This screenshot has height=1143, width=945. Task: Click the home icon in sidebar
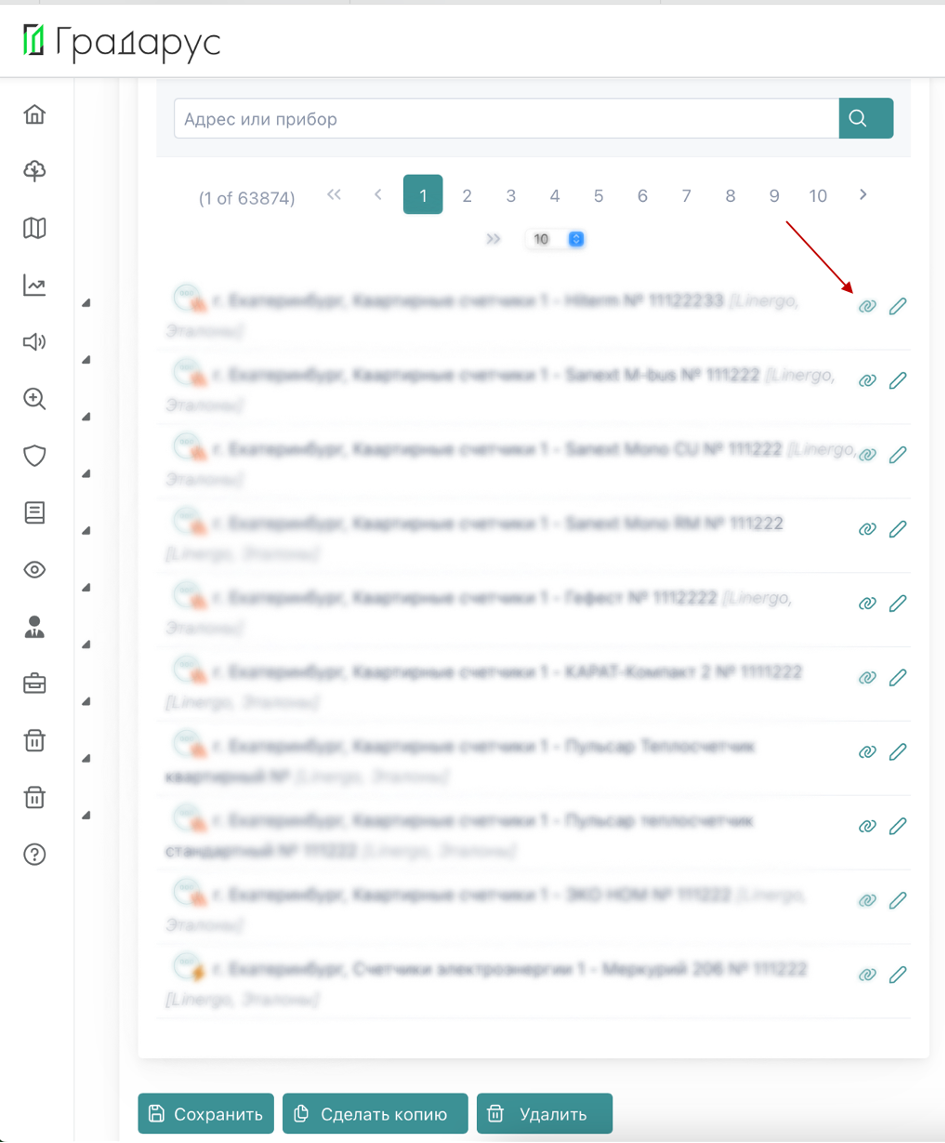(x=35, y=114)
